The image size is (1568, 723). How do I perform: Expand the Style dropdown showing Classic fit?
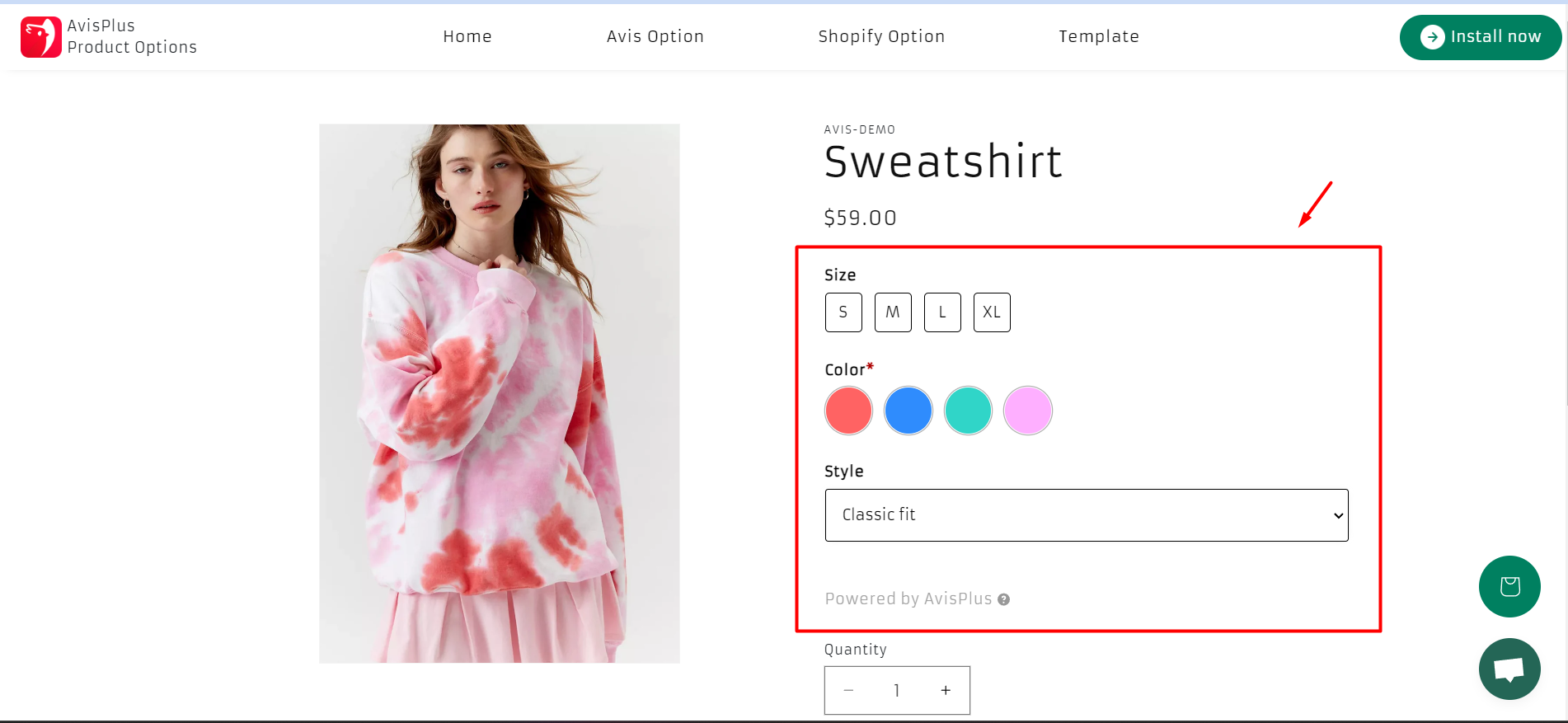tap(1087, 515)
